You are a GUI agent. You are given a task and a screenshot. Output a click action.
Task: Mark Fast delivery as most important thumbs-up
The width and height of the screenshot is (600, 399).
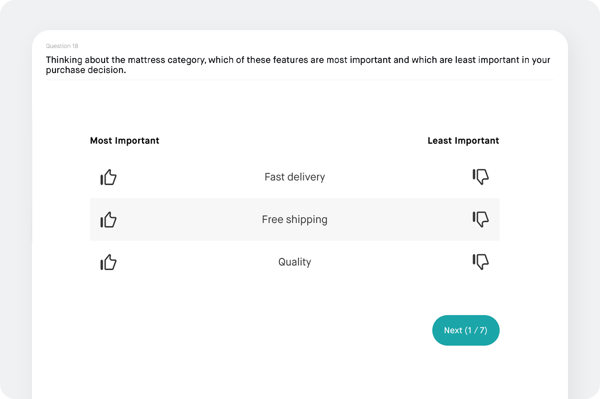pyautogui.click(x=109, y=177)
